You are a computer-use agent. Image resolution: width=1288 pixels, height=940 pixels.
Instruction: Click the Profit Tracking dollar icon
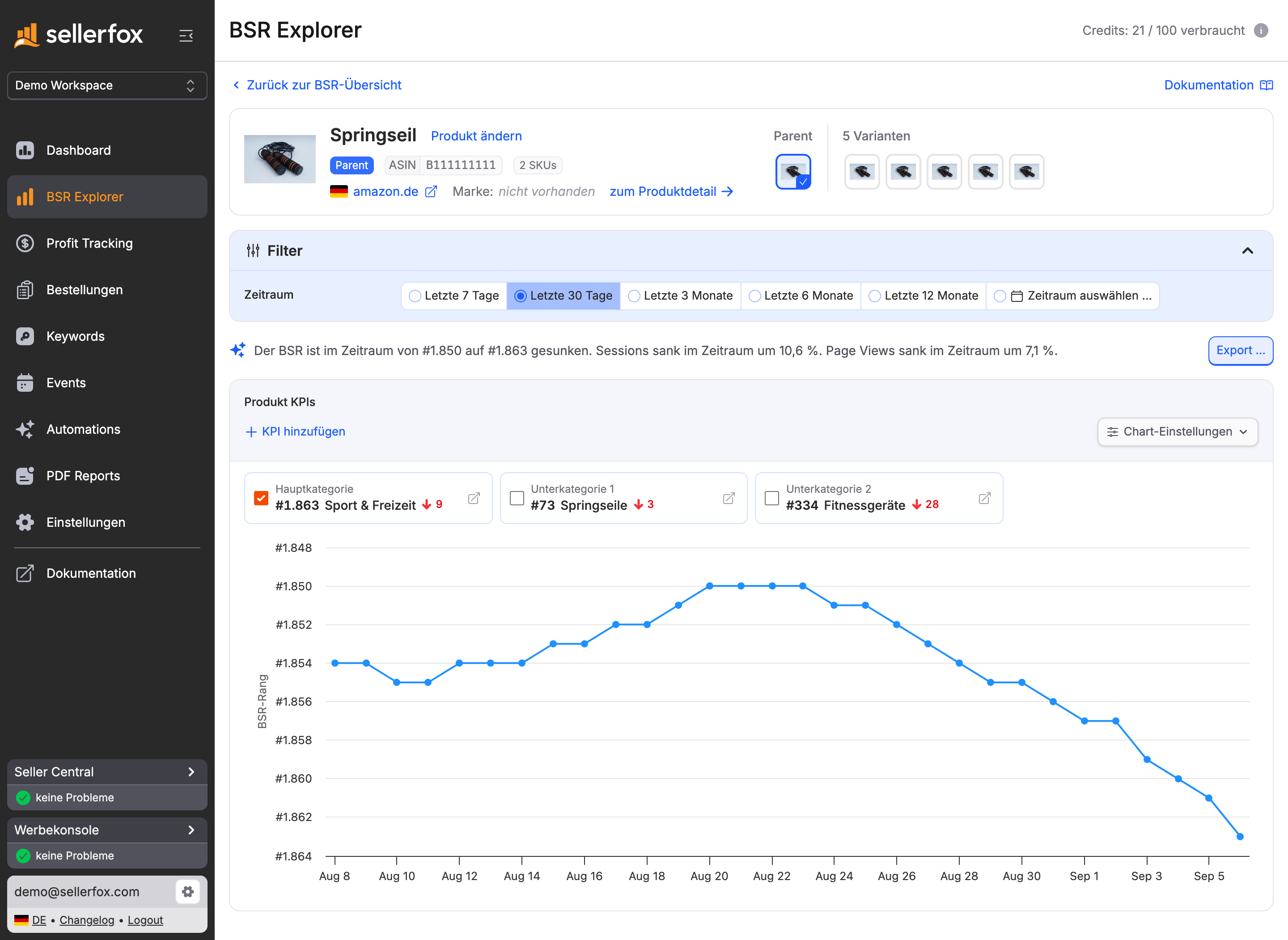25,244
